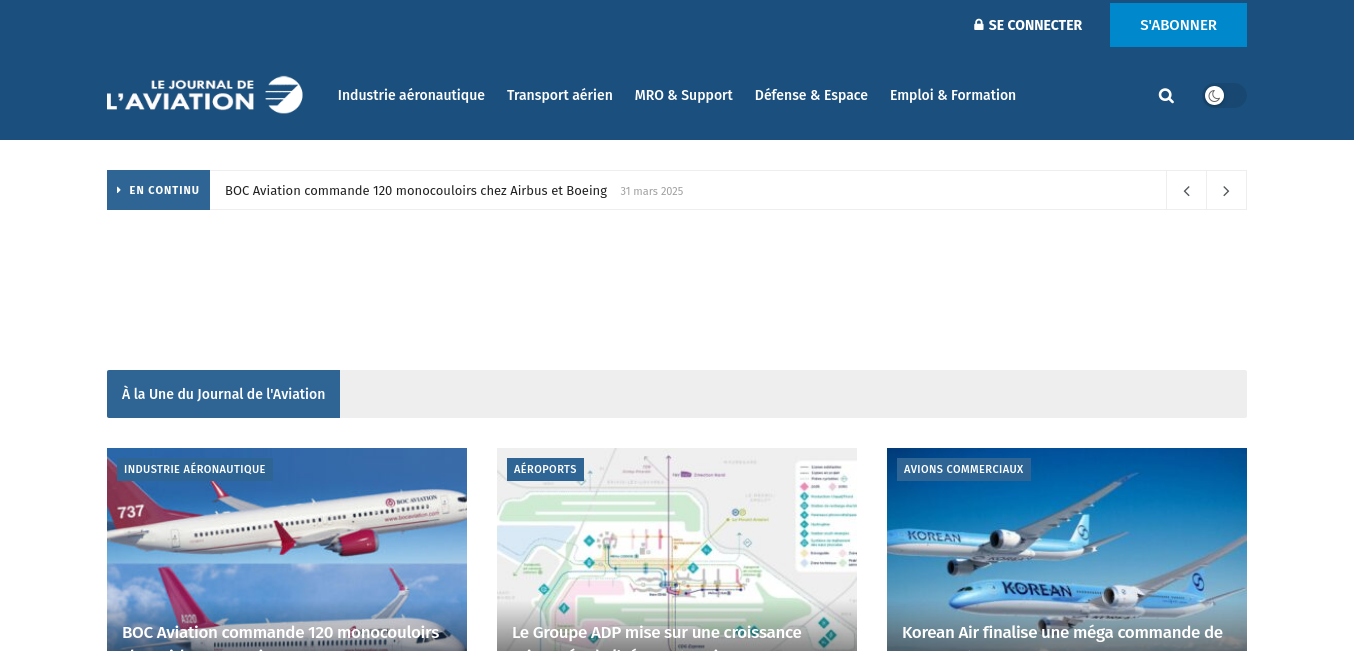Click the 31 mars 2025 ticker date
The width and height of the screenshot is (1366, 651).
click(652, 191)
